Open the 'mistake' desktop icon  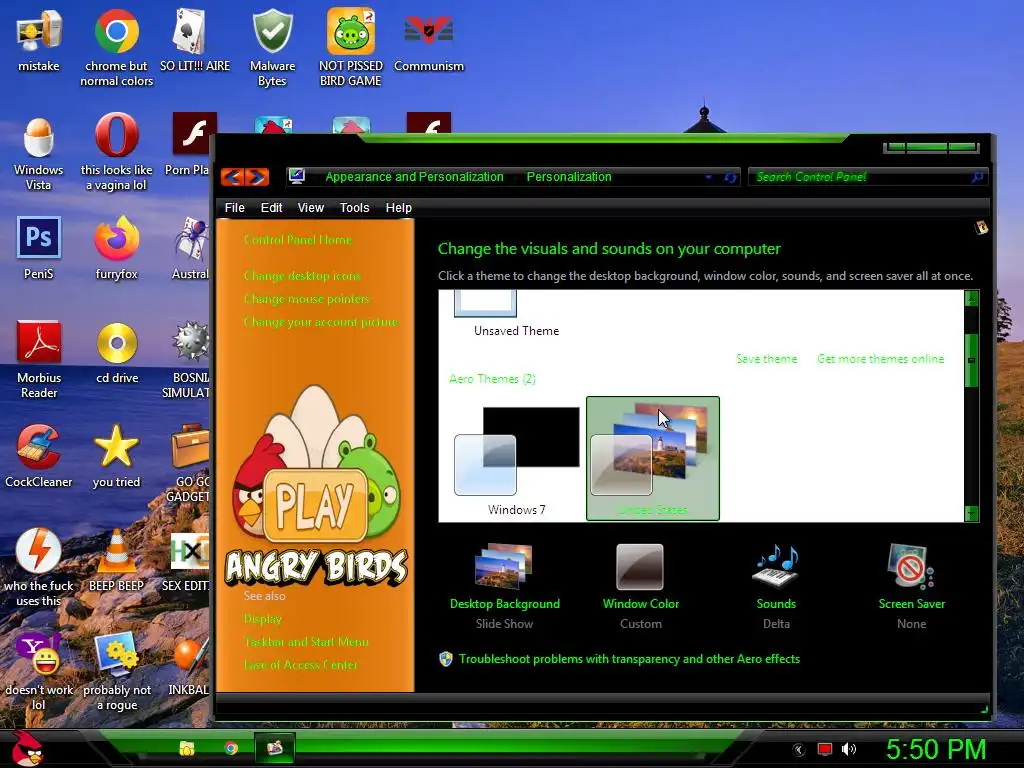pos(39,40)
